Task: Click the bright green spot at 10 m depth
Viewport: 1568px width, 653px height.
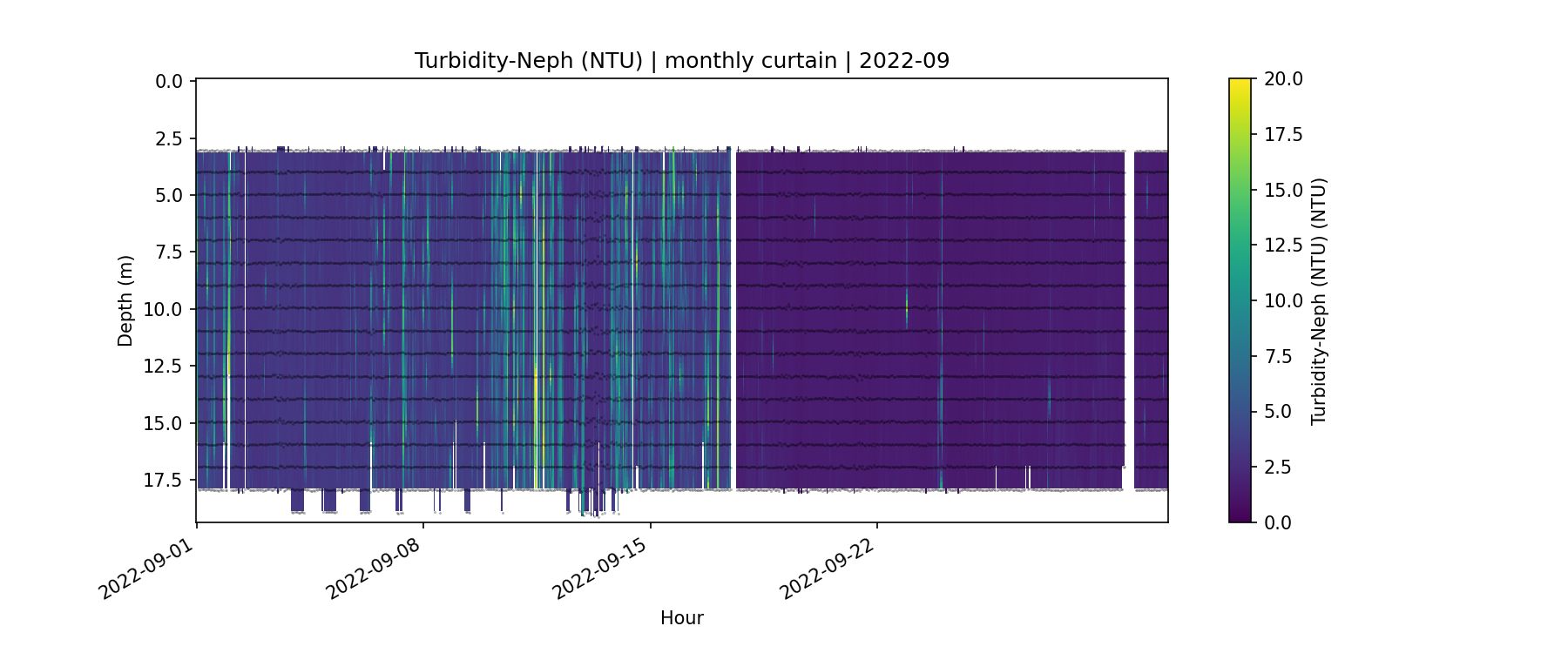Action: coord(907,306)
